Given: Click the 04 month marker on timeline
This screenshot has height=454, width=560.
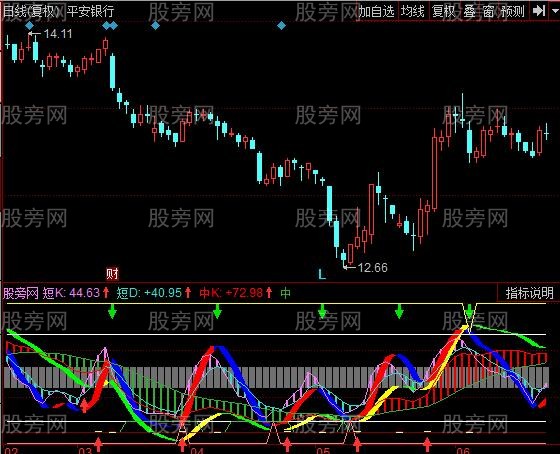Looking at the screenshot, I should coord(197,450).
